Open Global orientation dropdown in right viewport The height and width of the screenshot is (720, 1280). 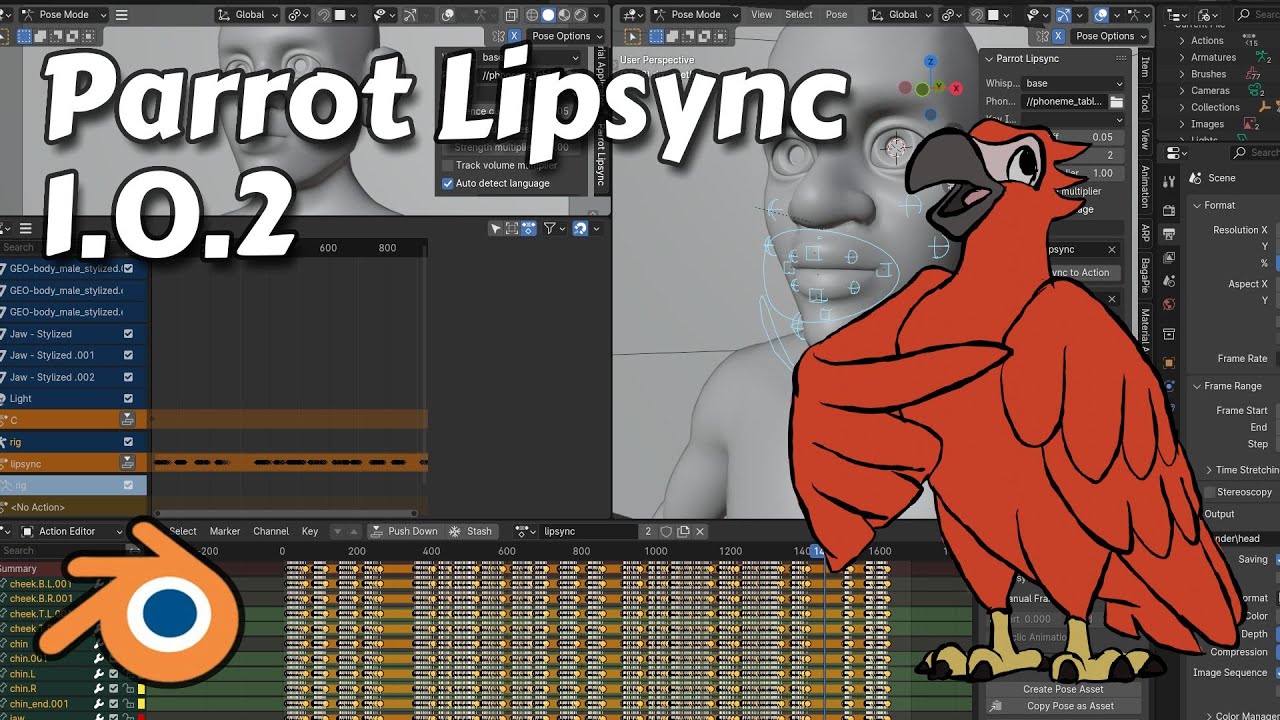point(903,15)
